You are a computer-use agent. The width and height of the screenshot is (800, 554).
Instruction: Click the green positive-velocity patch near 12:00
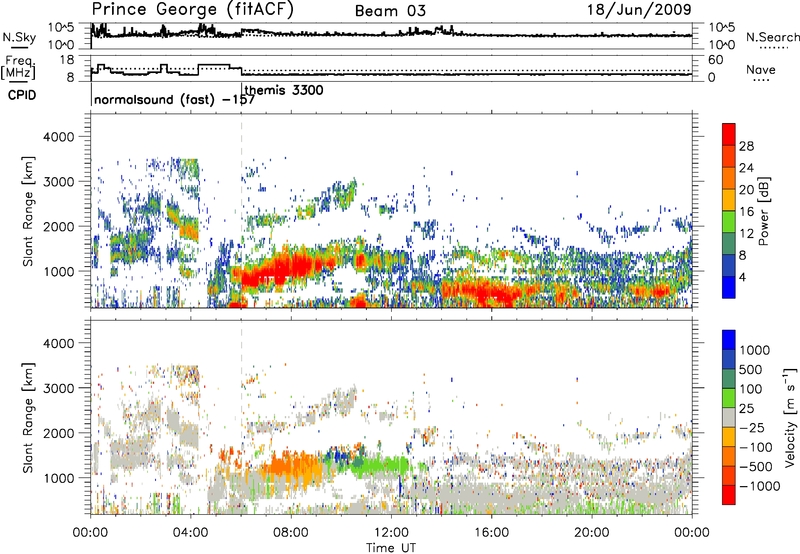[383, 466]
